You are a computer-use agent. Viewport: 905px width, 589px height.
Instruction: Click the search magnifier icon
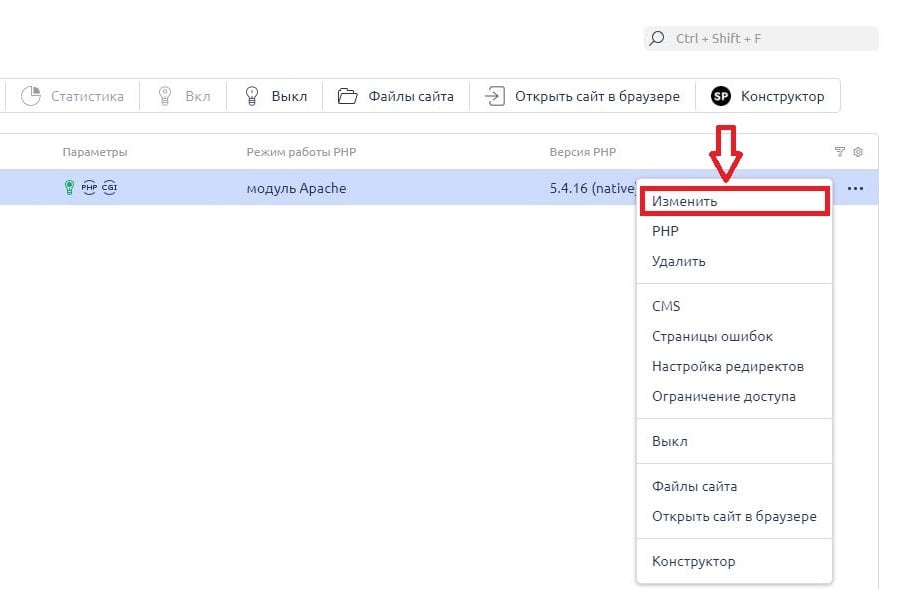pyautogui.click(x=656, y=38)
